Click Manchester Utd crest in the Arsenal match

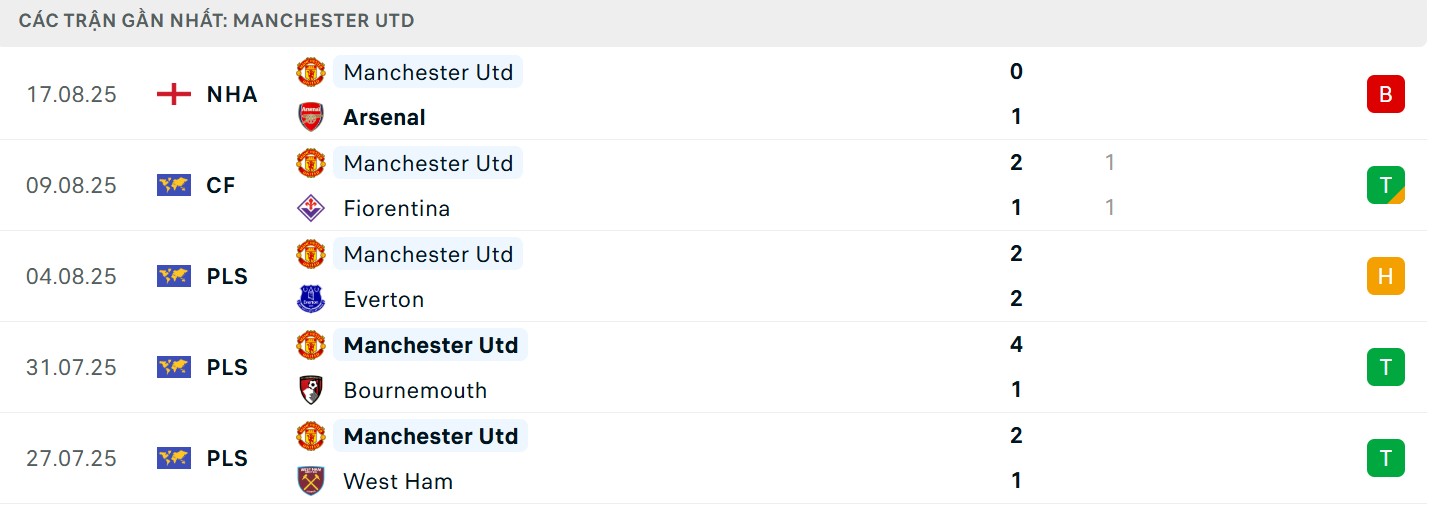tap(311, 72)
